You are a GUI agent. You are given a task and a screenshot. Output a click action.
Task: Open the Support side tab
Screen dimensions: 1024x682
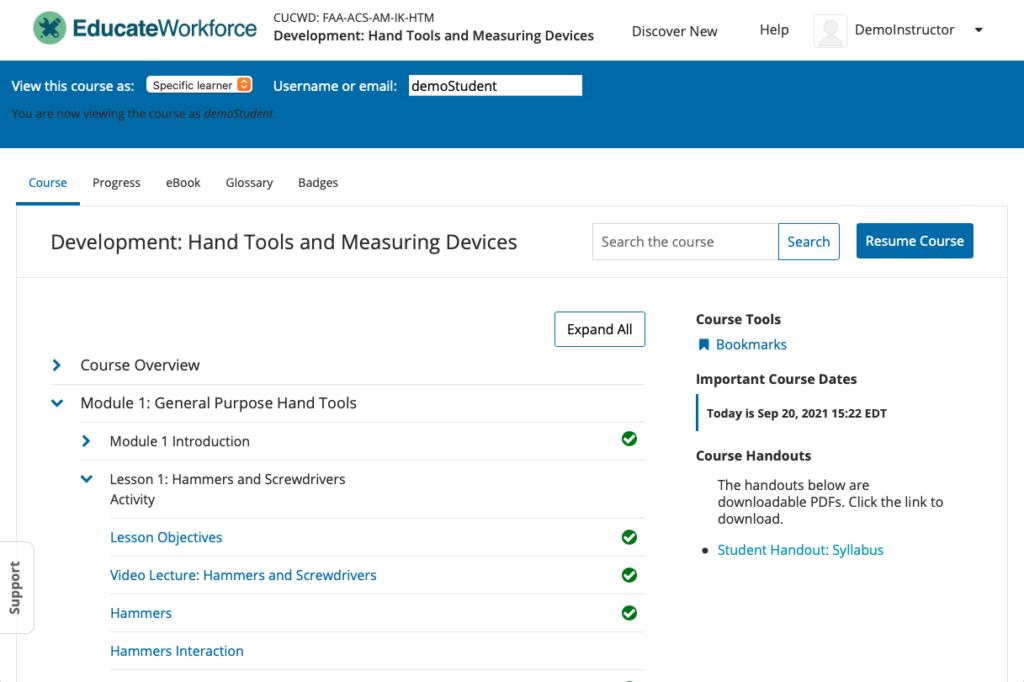(x=16, y=587)
